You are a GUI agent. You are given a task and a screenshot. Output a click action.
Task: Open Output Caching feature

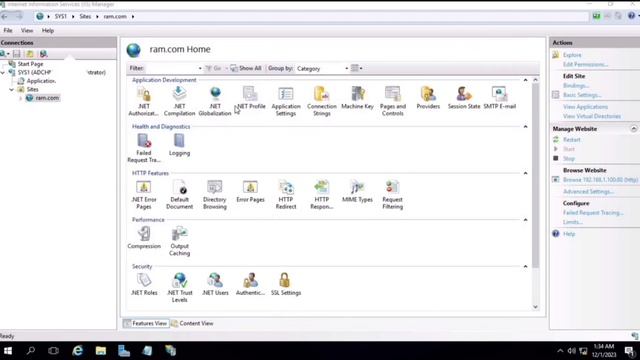pyautogui.click(x=179, y=241)
